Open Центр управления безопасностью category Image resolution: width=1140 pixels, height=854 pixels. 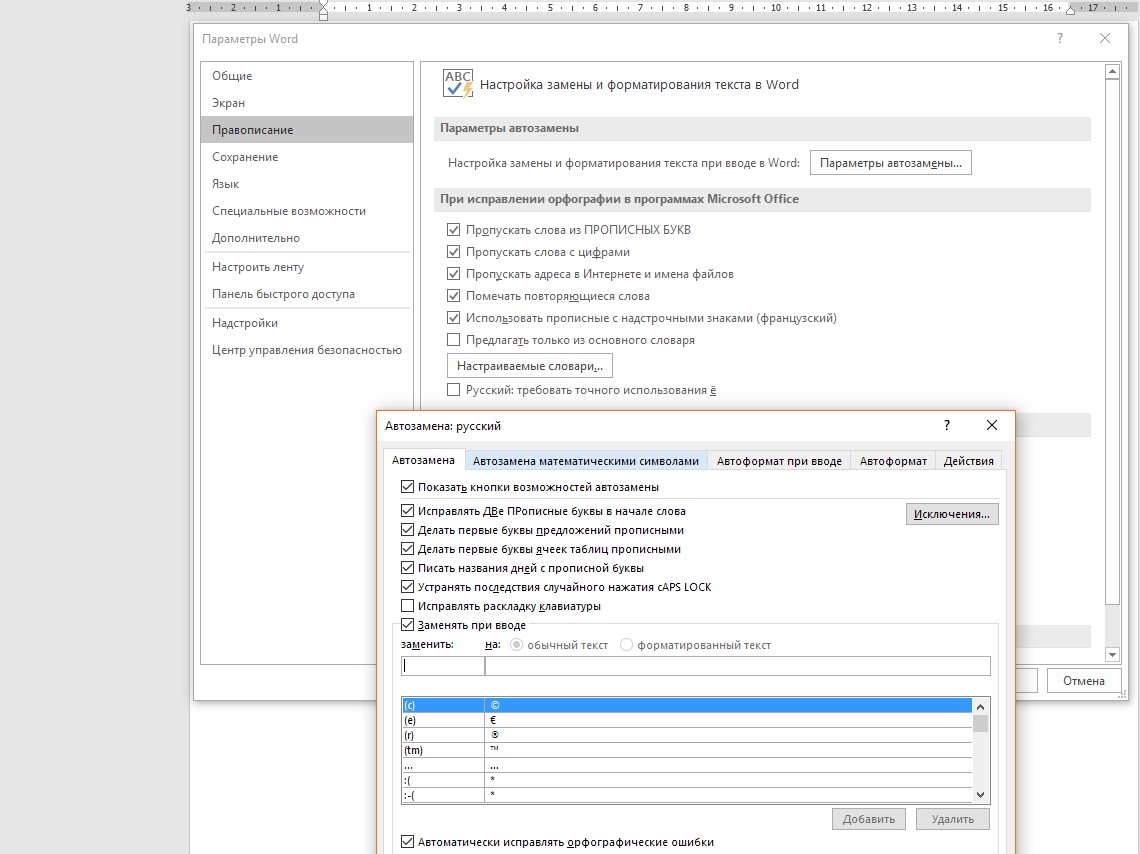(x=306, y=350)
